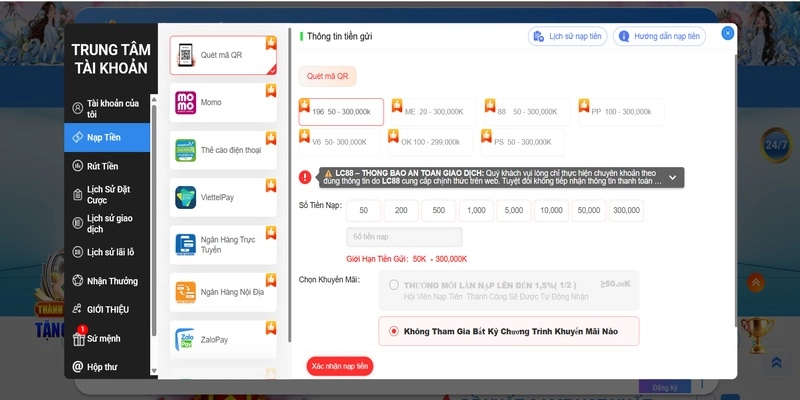Open Sứ mệnh with notification badge

[107, 338]
